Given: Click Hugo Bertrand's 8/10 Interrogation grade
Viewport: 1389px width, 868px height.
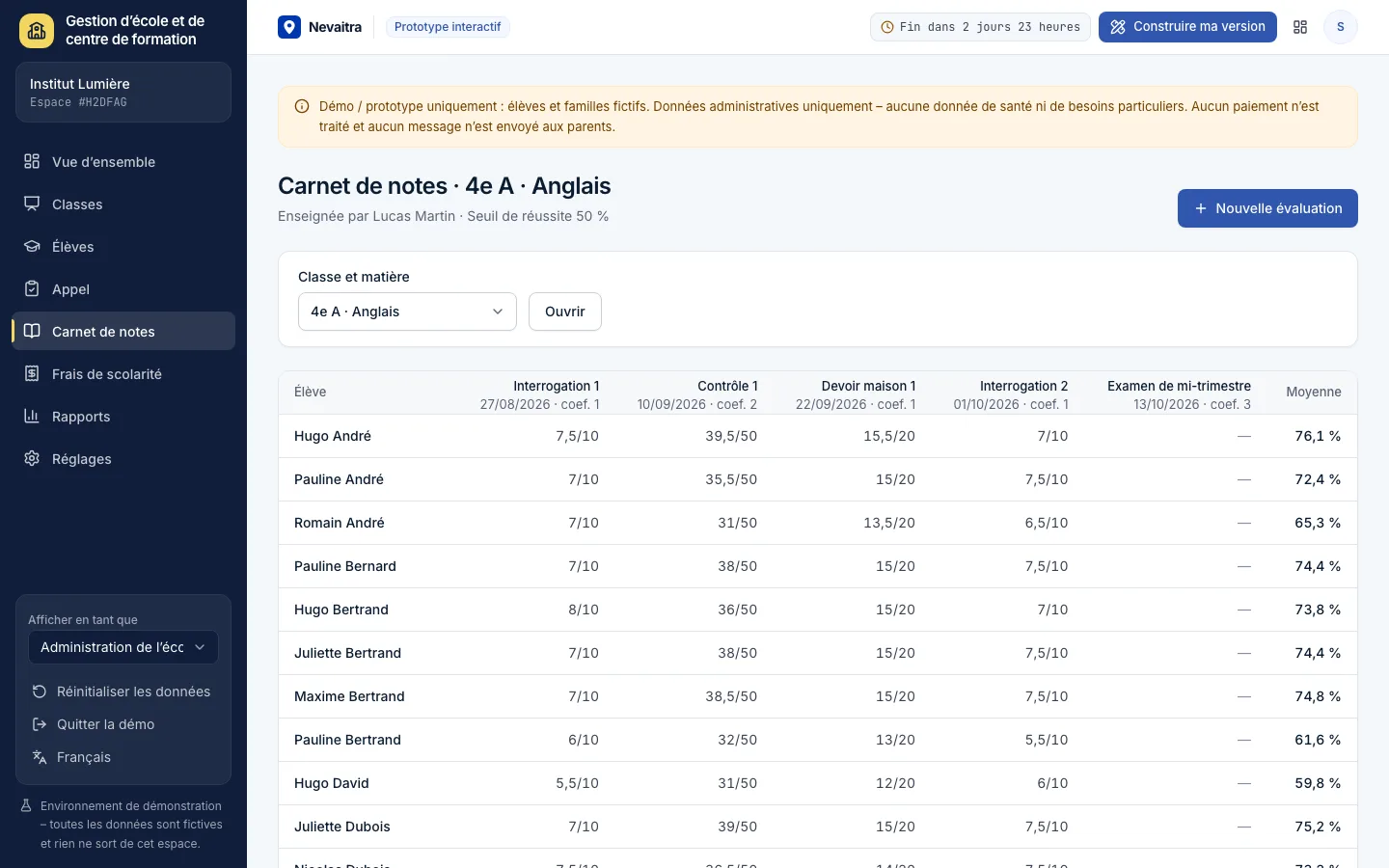Looking at the screenshot, I should (x=584, y=610).
